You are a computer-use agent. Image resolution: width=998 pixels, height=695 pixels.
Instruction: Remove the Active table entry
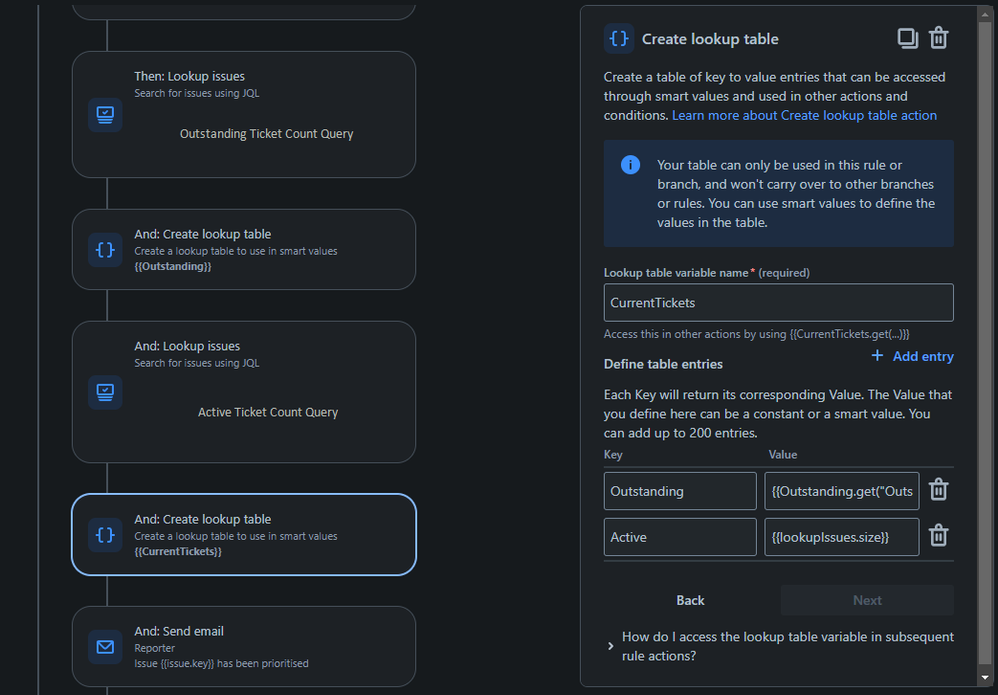coord(938,536)
